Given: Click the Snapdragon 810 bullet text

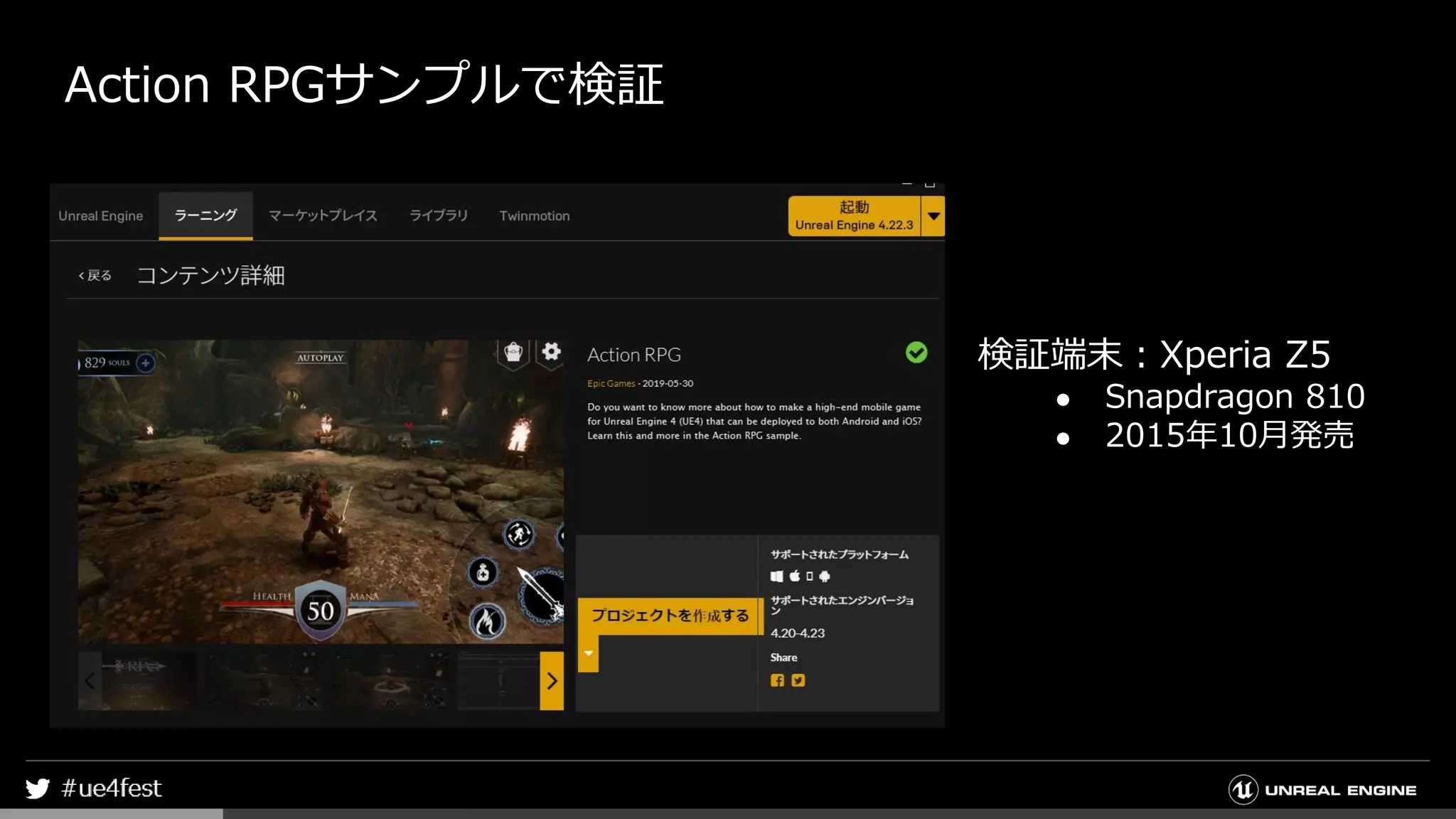Looking at the screenshot, I should coord(1235,396).
